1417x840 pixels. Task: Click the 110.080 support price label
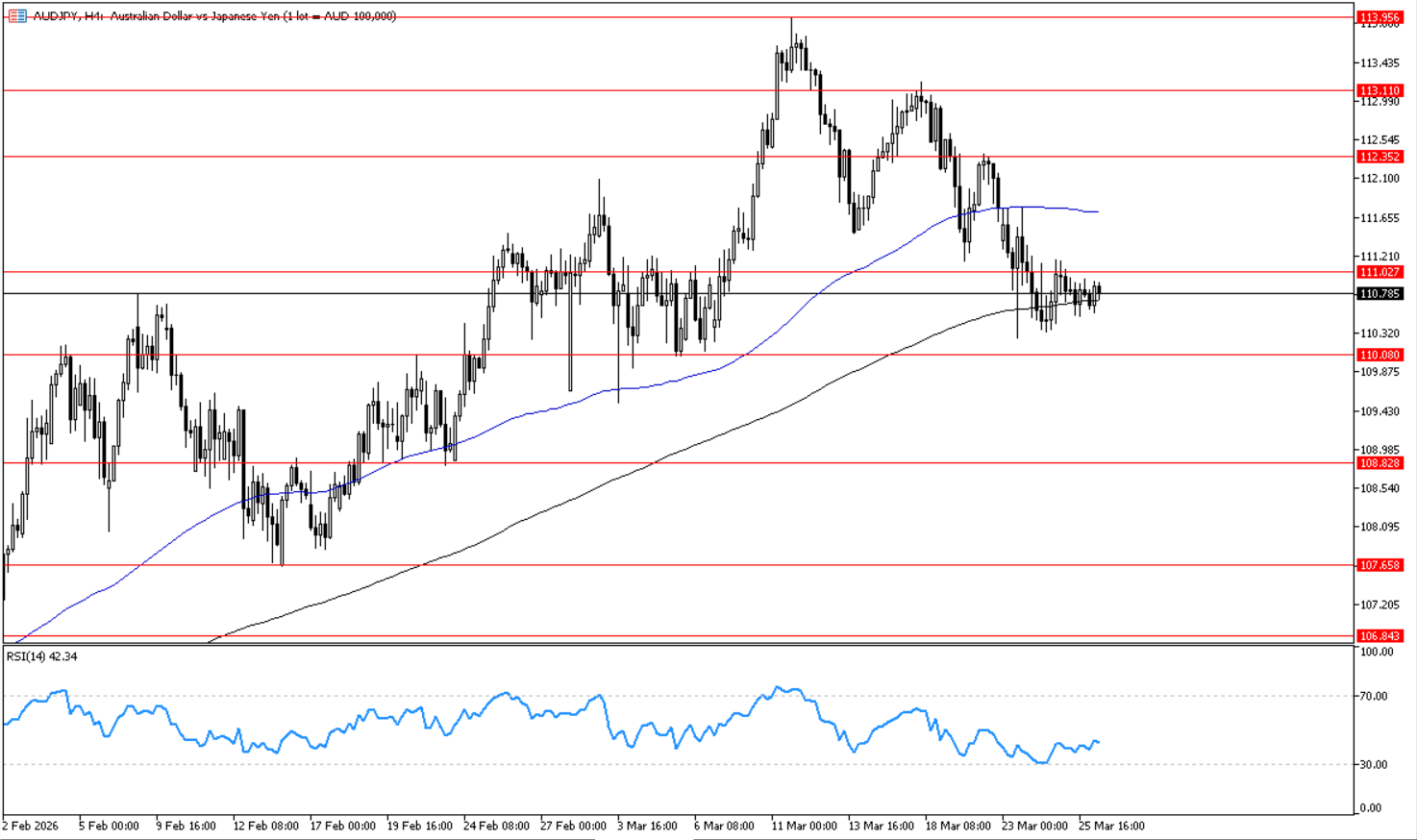pos(1380,355)
